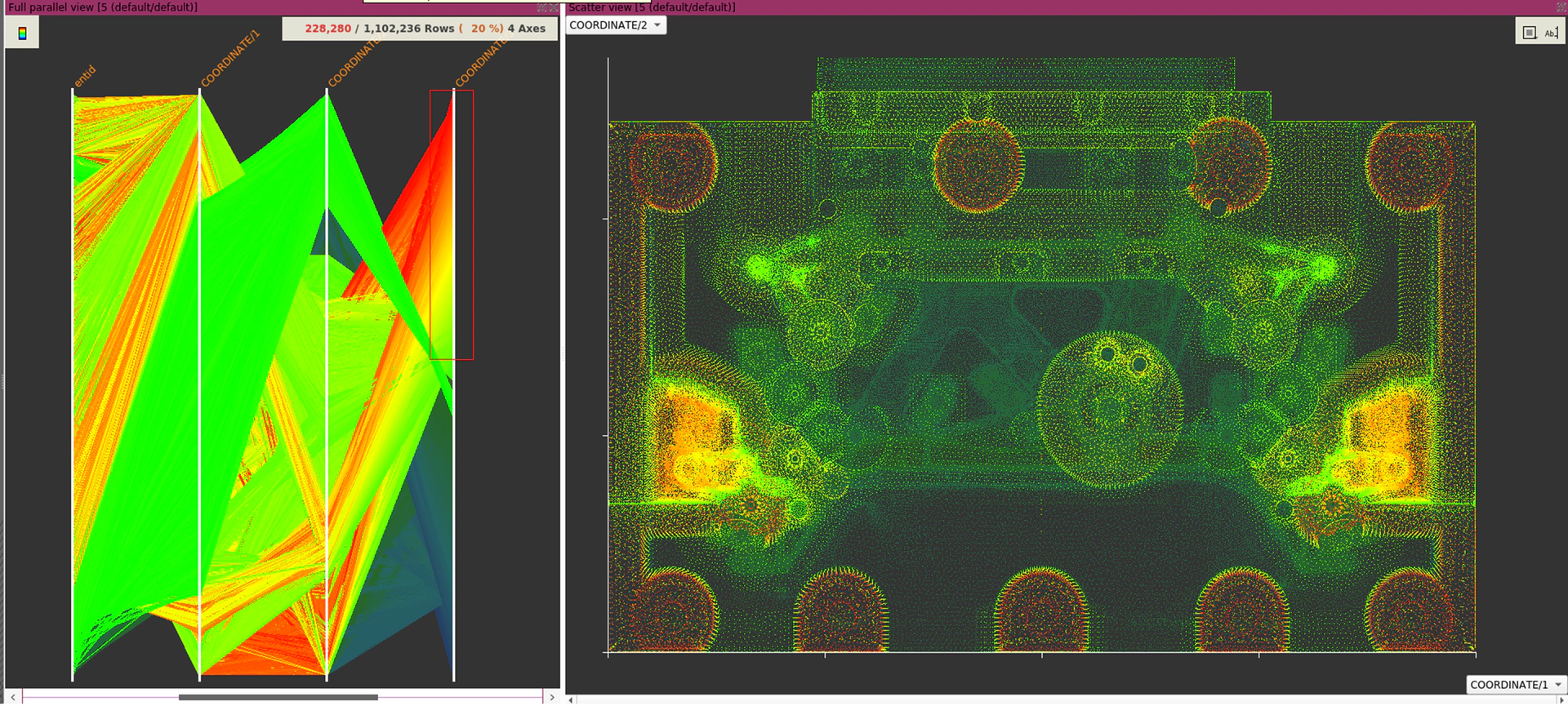Click the selection mode square icon
Screen dimensions: 1568x706
(1530, 33)
